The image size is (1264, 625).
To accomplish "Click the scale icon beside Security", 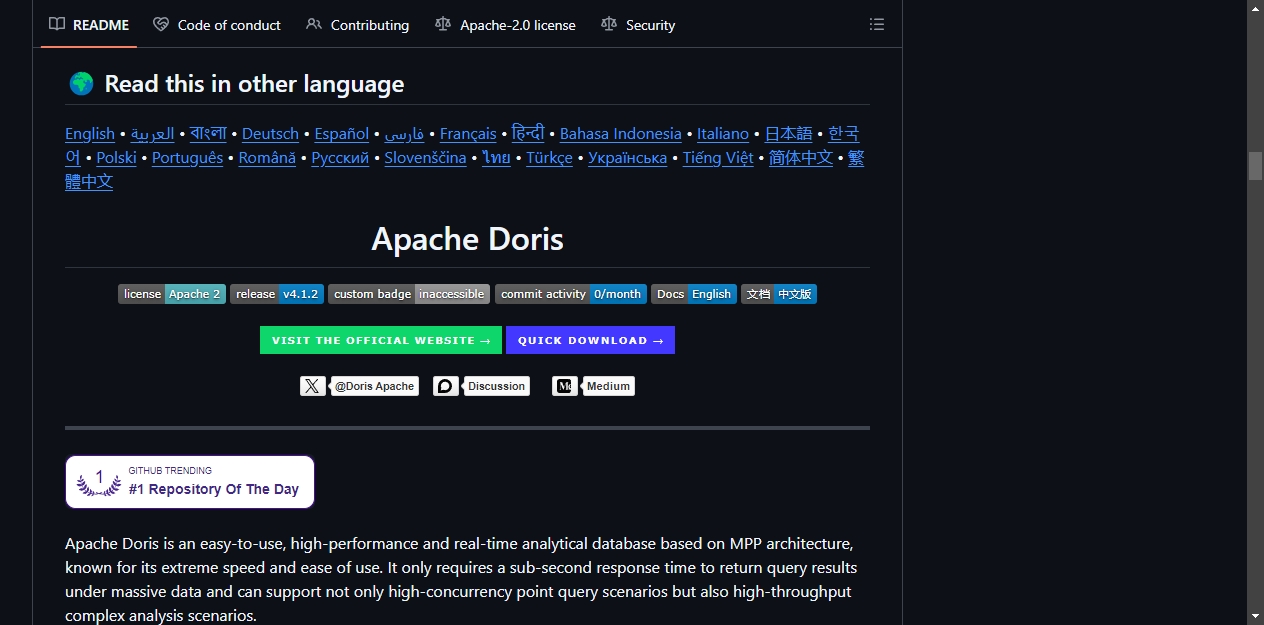I will coord(609,24).
